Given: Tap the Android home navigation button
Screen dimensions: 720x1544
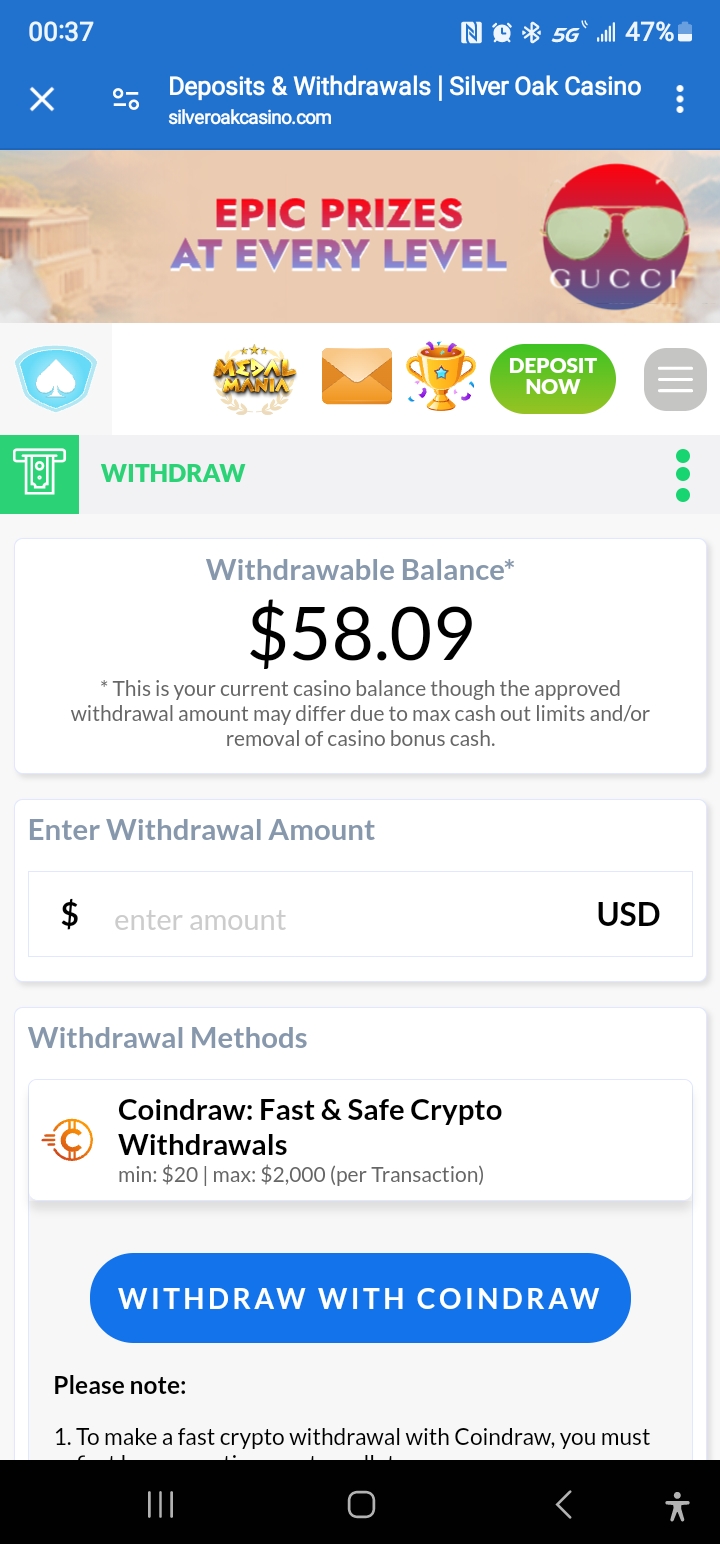Looking at the screenshot, I should coord(361,1504).
